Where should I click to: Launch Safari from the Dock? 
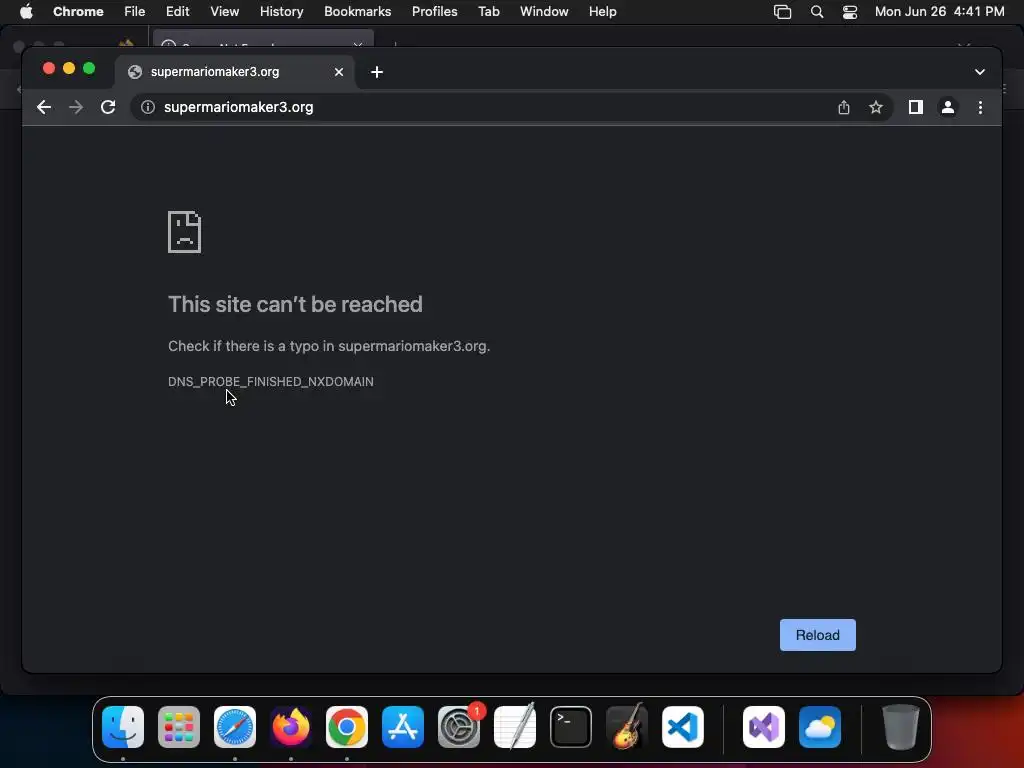click(235, 727)
